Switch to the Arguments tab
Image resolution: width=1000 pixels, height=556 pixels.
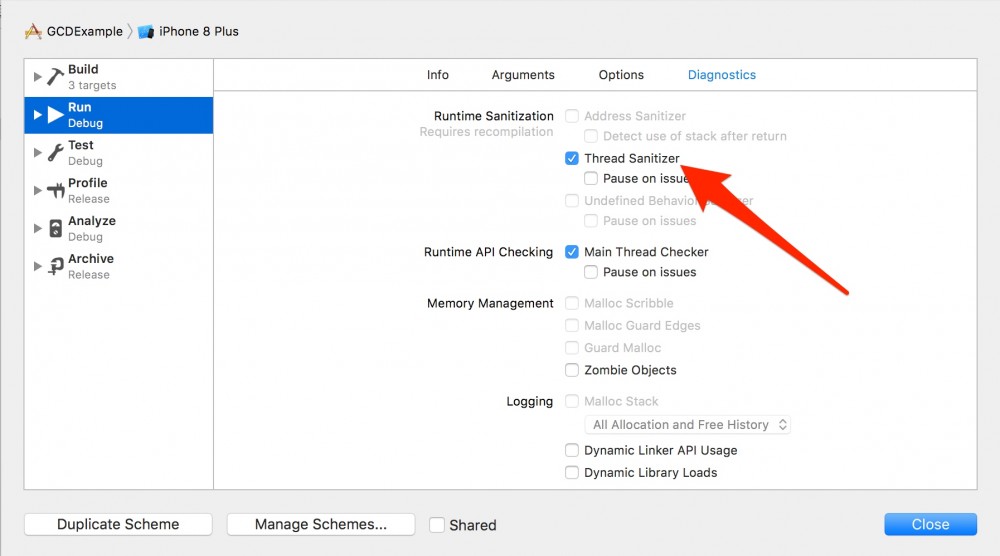pyautogui.click(x=523, y=75)
